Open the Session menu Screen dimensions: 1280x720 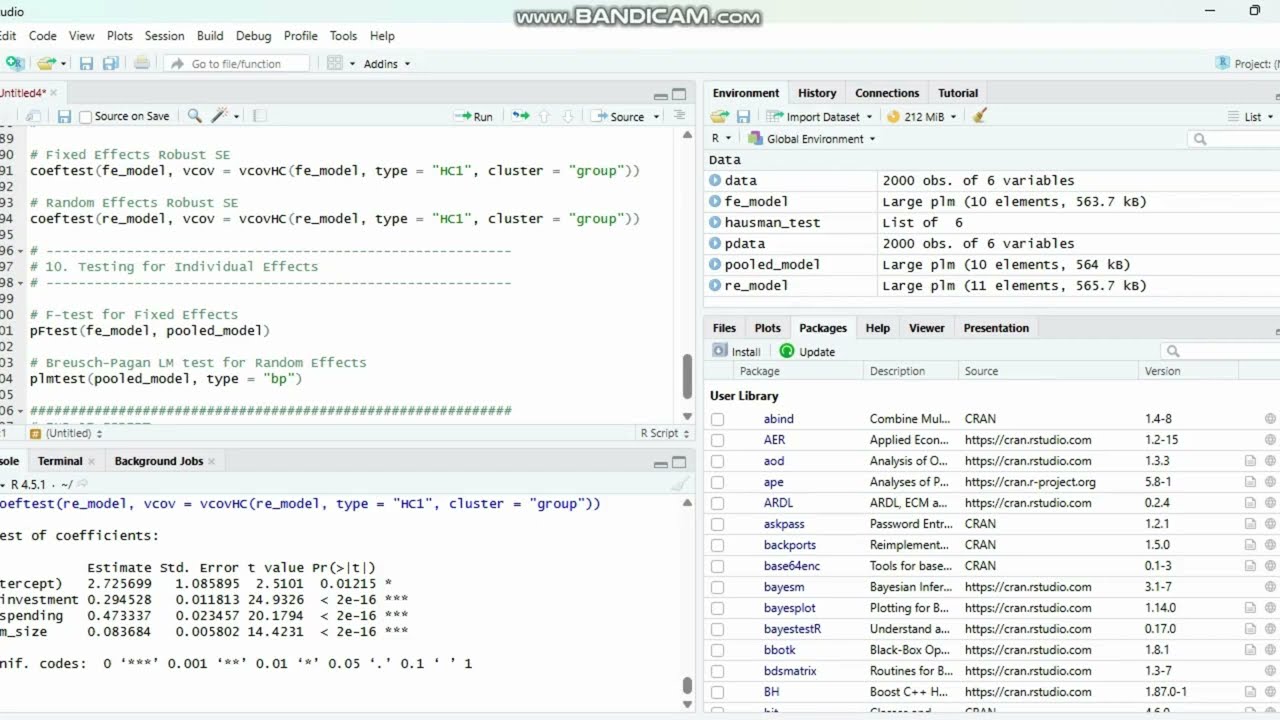coord(164,35)
